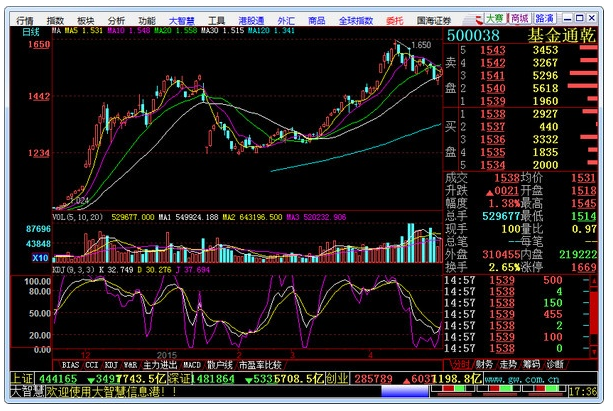Switch indicator to 市盈率比较 tab
Image resolution: width=613 pixels, height=411 pixels.
click(x=260, y=365)
